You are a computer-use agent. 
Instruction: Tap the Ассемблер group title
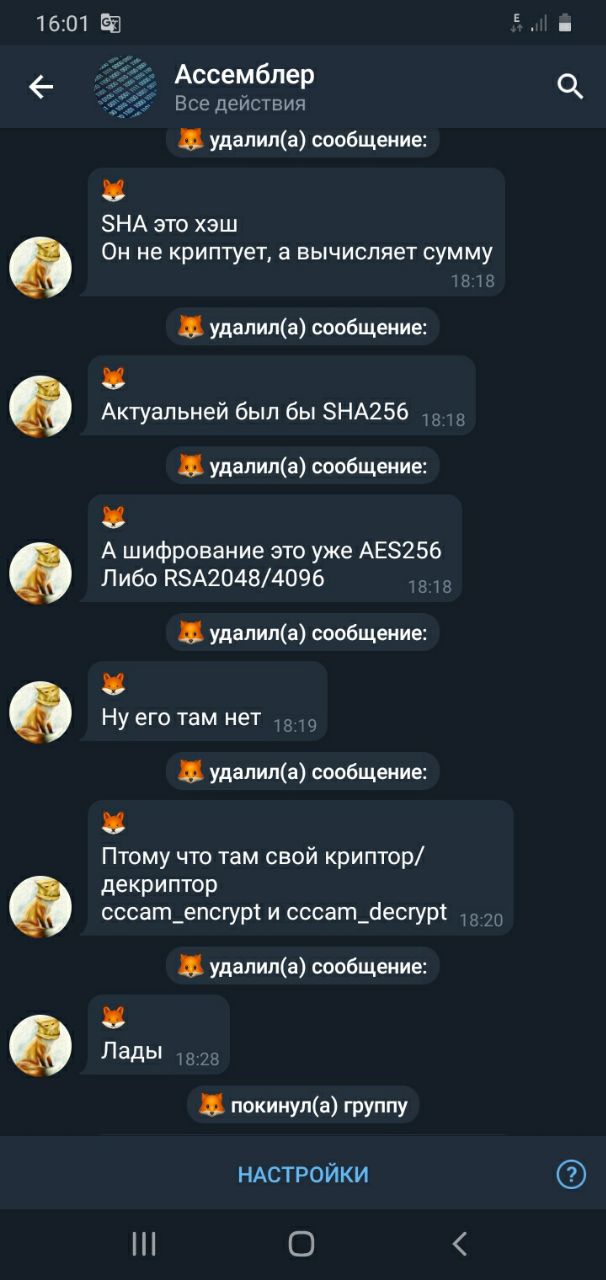[244, 74]
